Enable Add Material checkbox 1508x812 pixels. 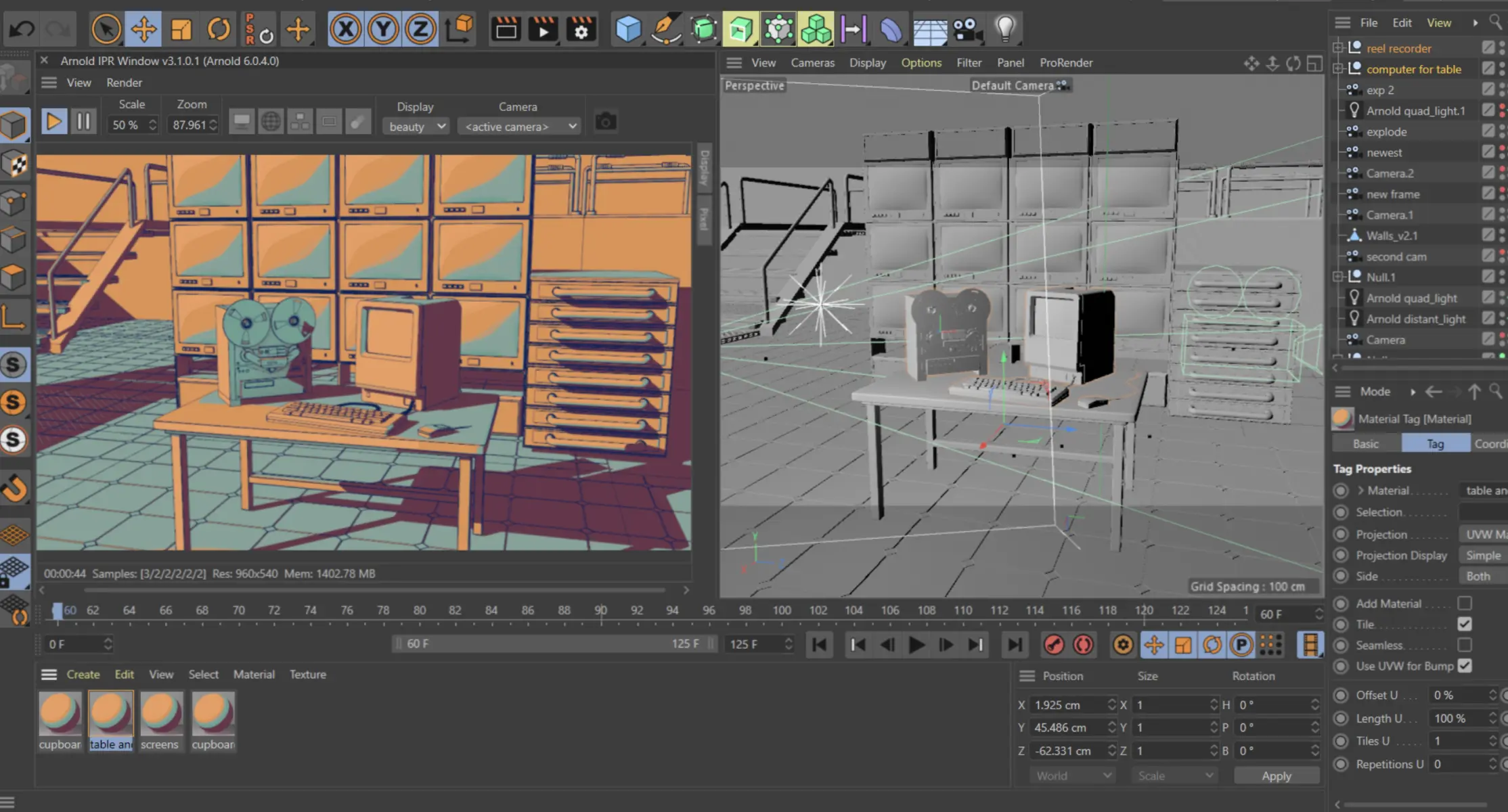[1465, 603]
